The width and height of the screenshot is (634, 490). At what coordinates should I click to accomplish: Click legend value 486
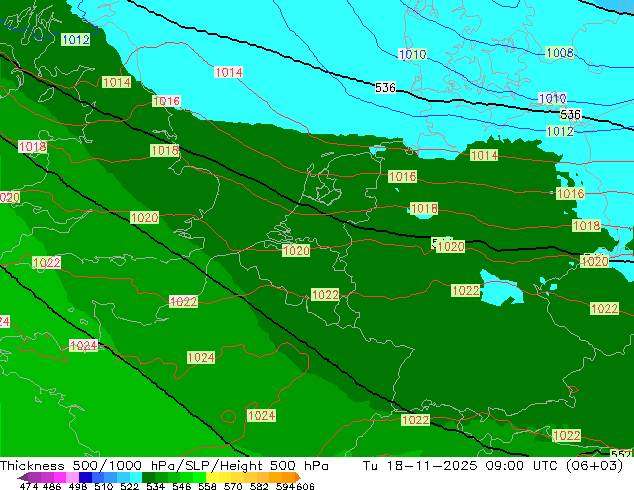coord(52,486)
